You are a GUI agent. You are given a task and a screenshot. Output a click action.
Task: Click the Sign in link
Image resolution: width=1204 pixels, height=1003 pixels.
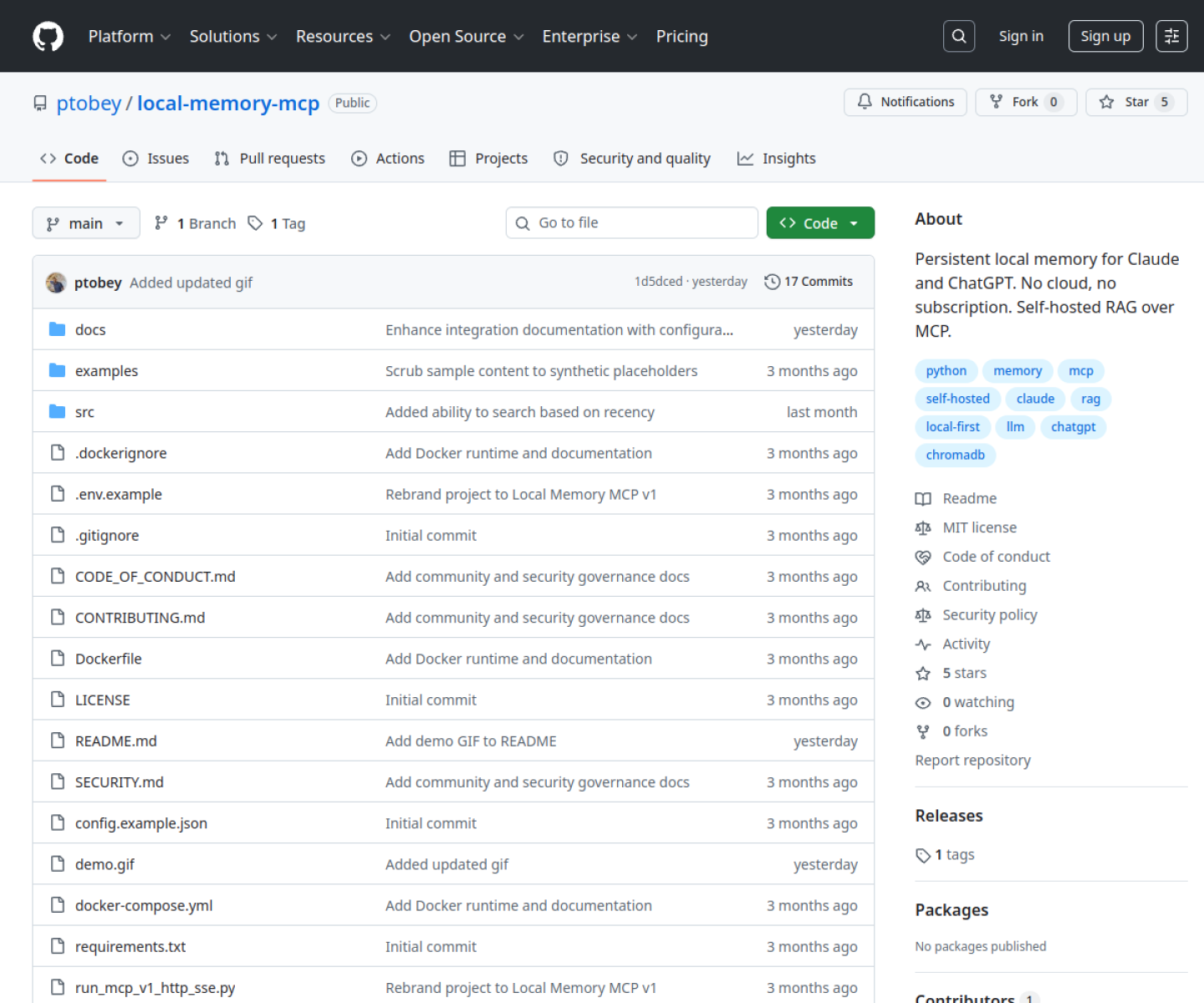pyautogui.click(x=1021, y=36)
